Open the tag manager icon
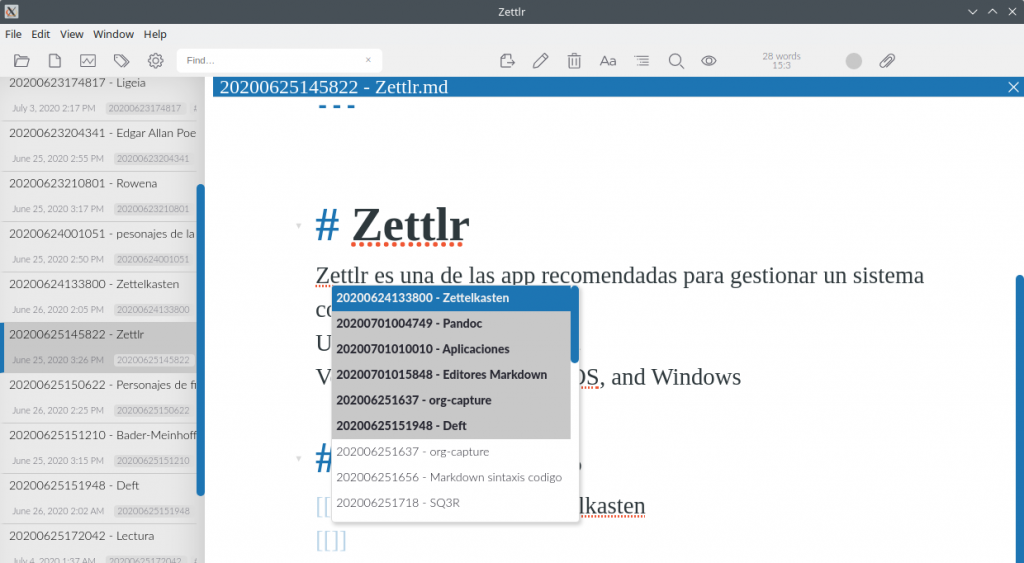The image size is (1024, 563). (x=121, y=61)
